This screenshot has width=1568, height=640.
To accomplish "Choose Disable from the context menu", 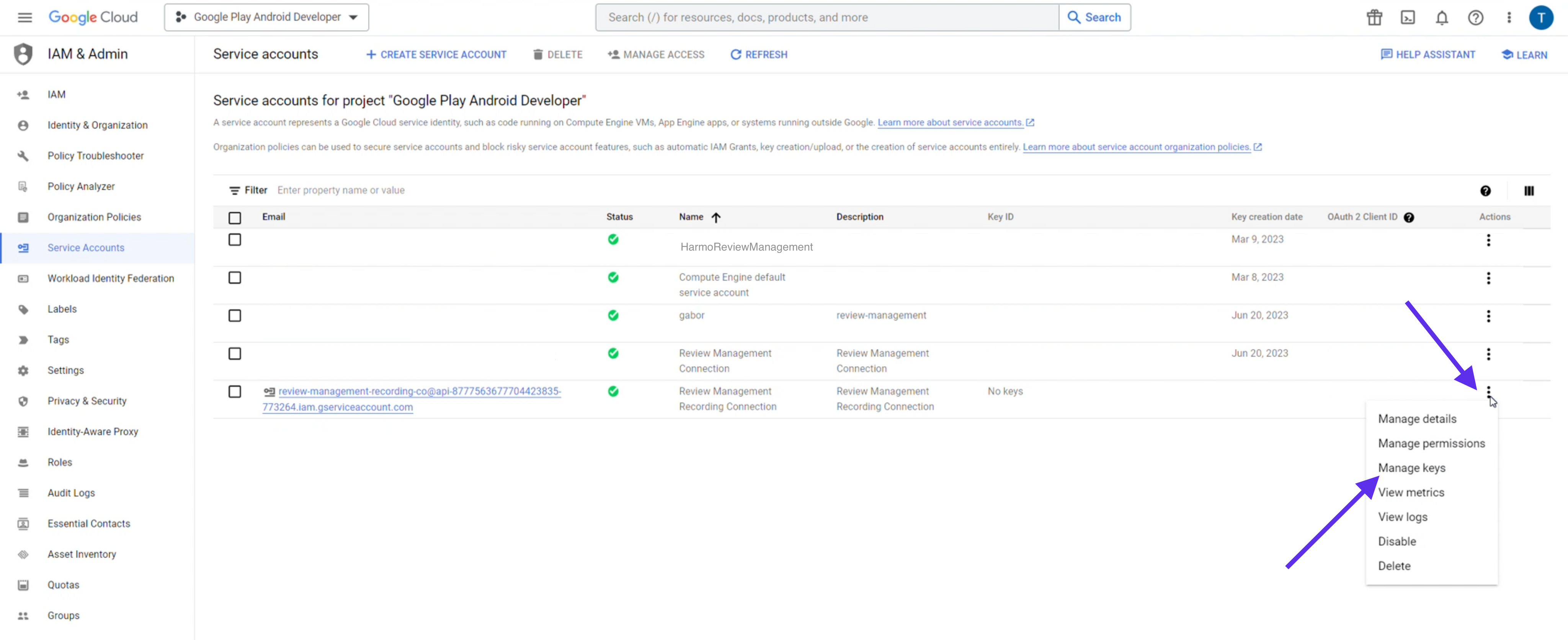I will 1397,541.
